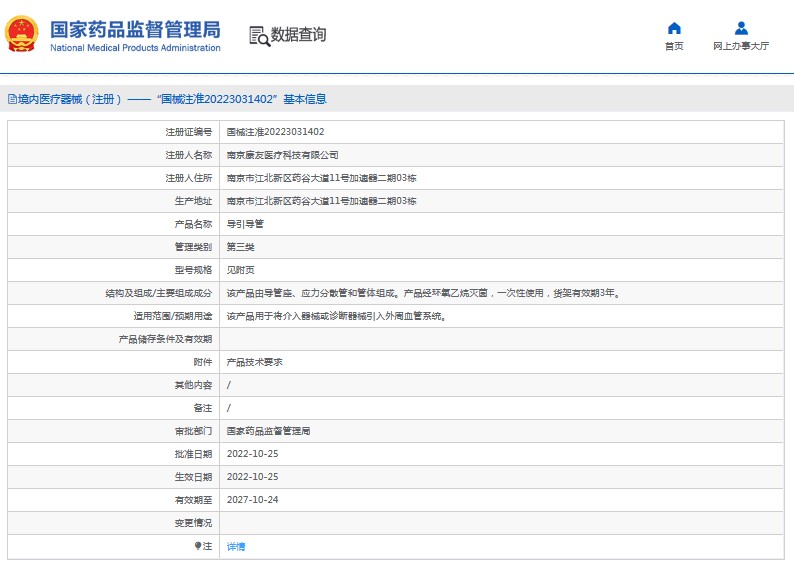Open 数据查询 heading
Viewport: 794px width, 566px height.
click(298, 34)
